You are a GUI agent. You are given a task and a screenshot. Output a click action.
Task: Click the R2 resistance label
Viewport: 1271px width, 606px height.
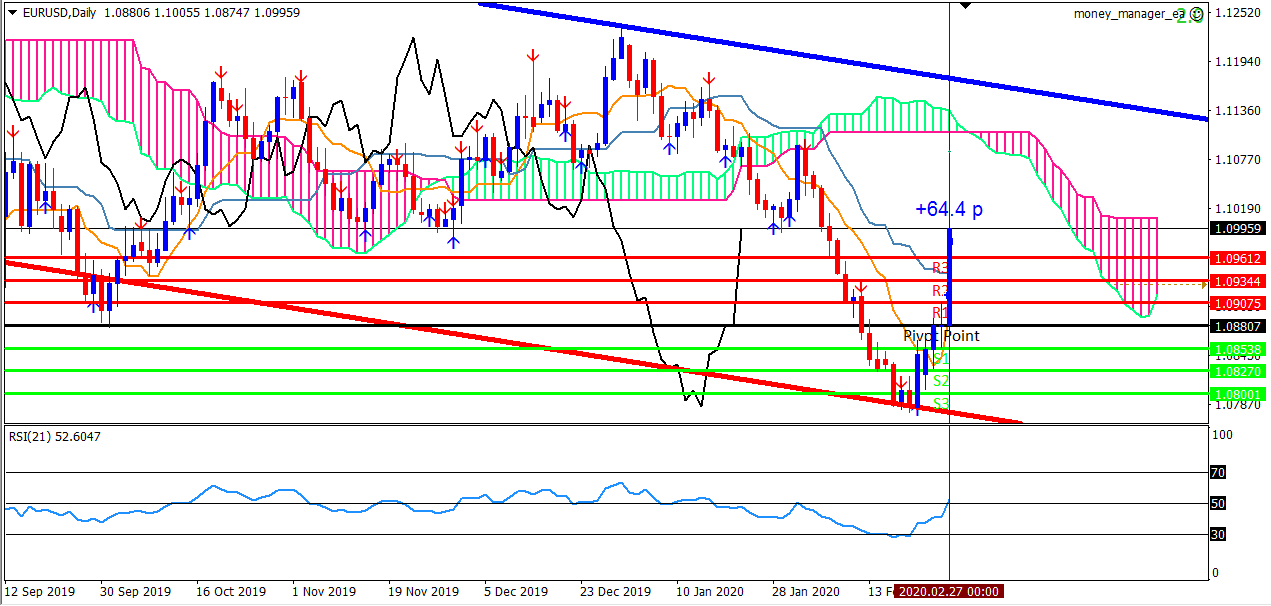click(x=940, y=290)
